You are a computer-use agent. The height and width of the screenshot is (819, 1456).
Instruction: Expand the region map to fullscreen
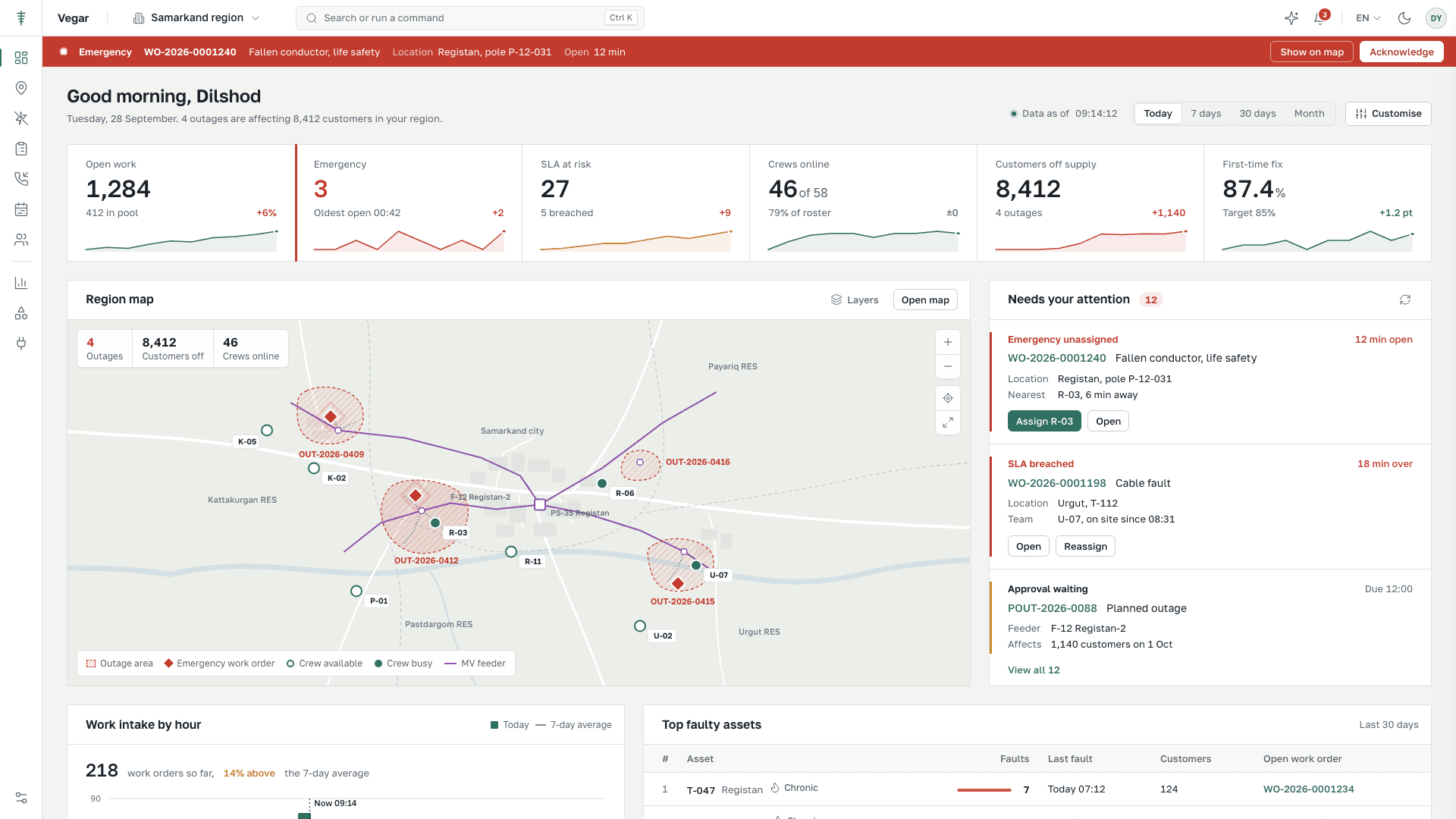(948, 422)
